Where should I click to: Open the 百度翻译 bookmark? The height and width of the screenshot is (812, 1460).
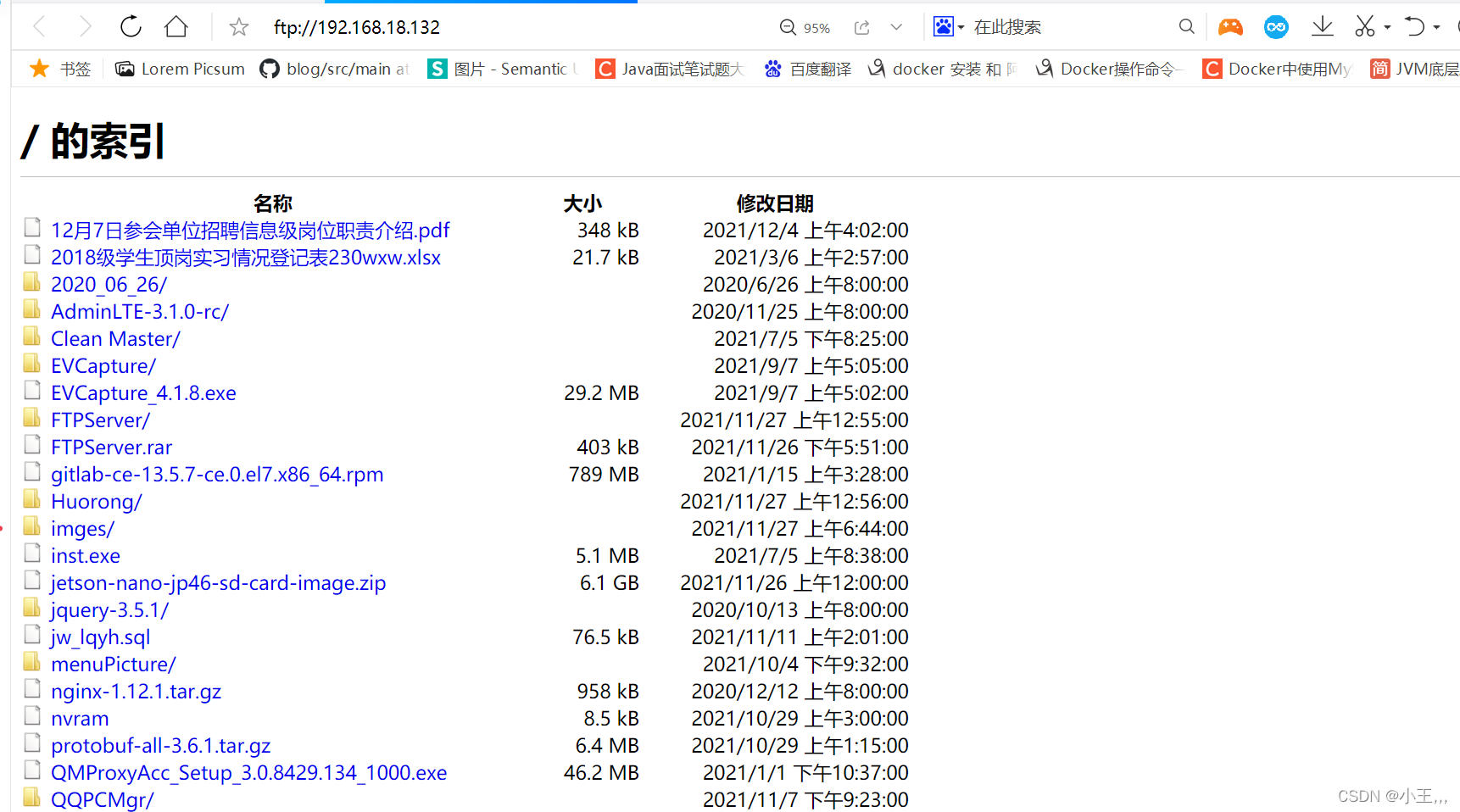click(807, 69)
